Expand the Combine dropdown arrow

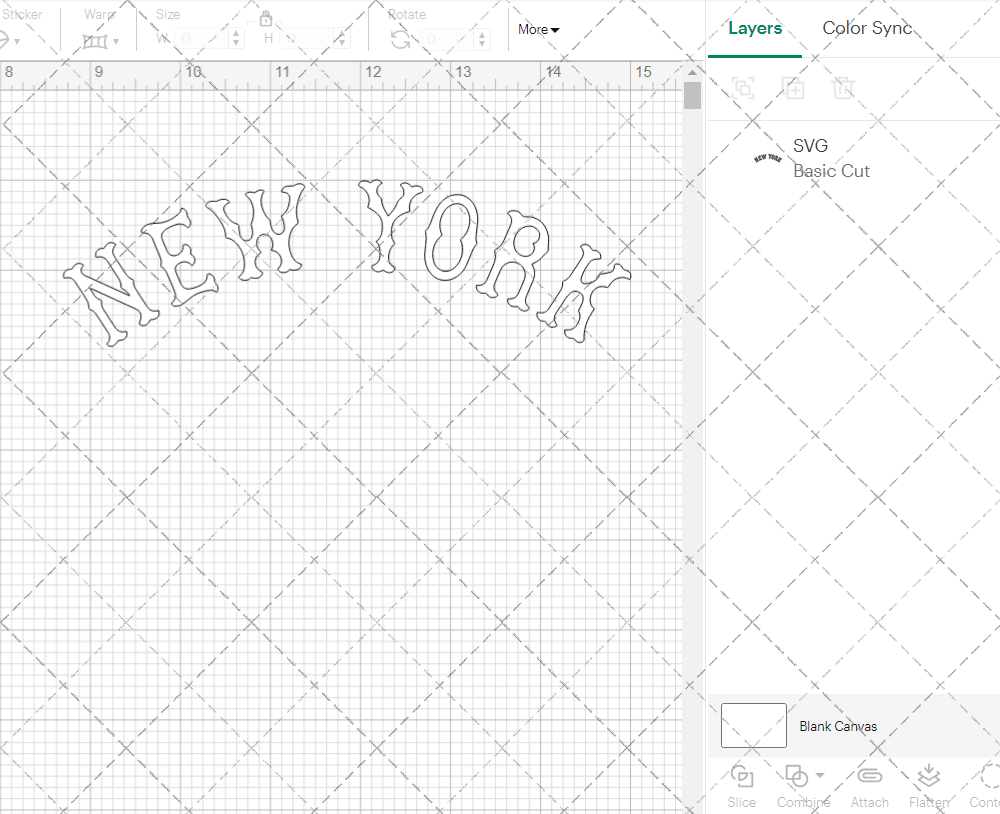coord(820,775)
